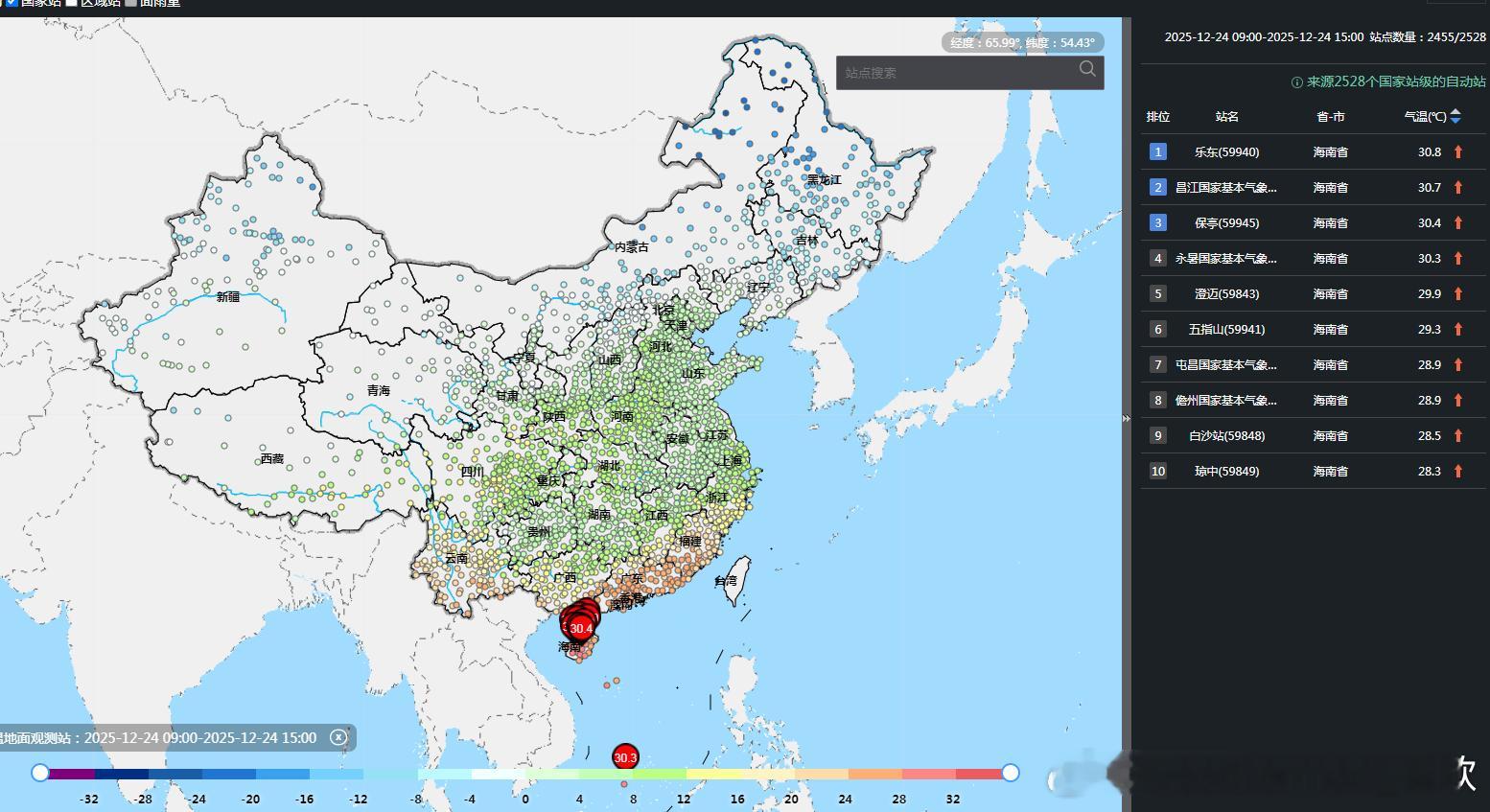The height and width of the screenshot is (812, 1490).
Task: Collapse the ranking panel using the edge arrow
Action: pyautogui.click(x=1128, y=419)
